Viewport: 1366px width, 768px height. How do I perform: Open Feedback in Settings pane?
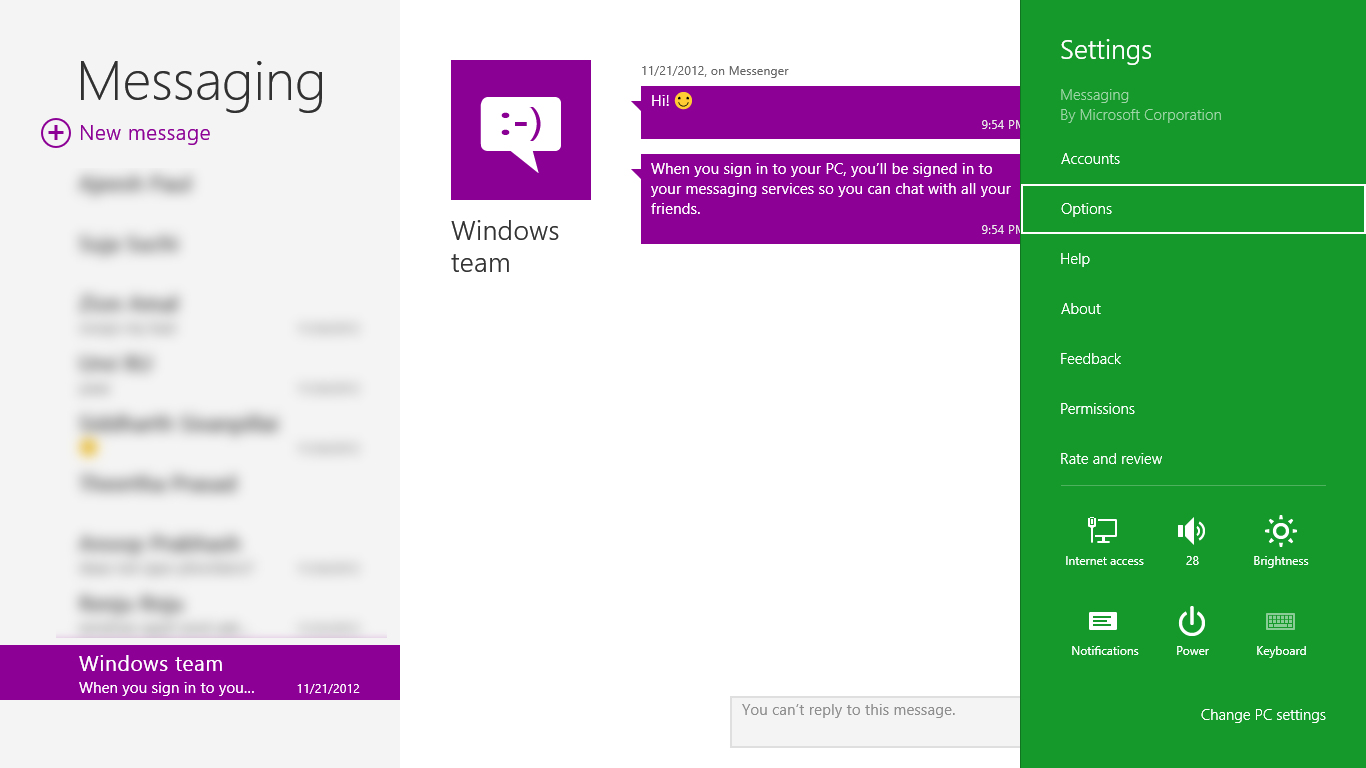click(x=1193, y=359)
